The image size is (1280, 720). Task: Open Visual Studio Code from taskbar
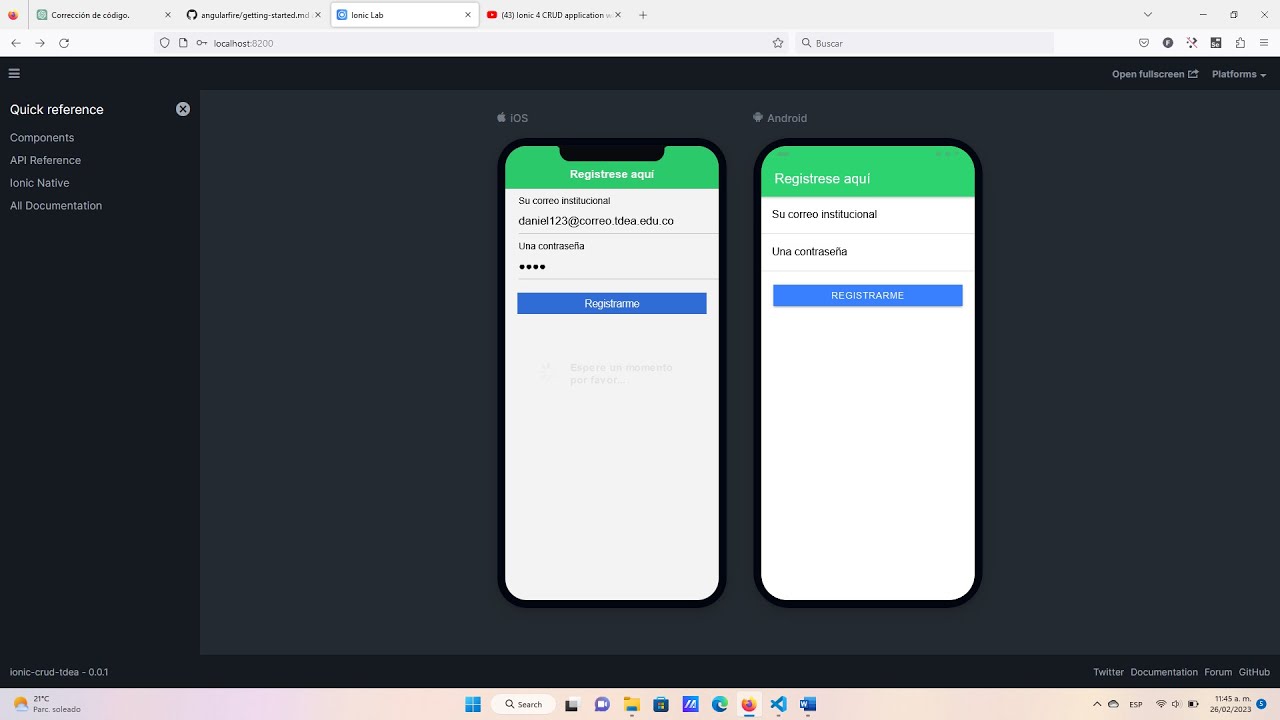click(x=779, y=704)
